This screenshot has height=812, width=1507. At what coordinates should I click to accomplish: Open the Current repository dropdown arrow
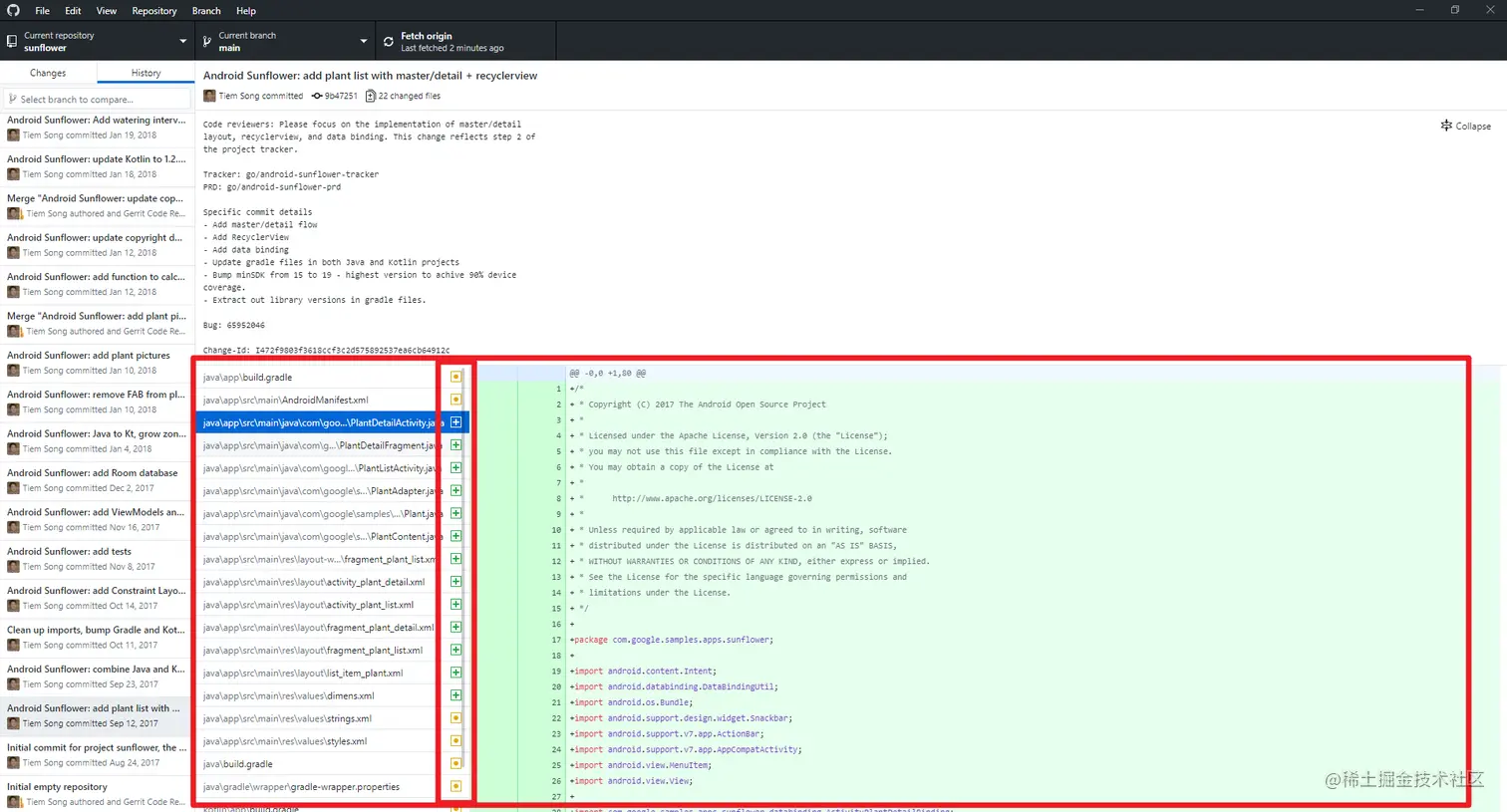[x=182, y=41]
